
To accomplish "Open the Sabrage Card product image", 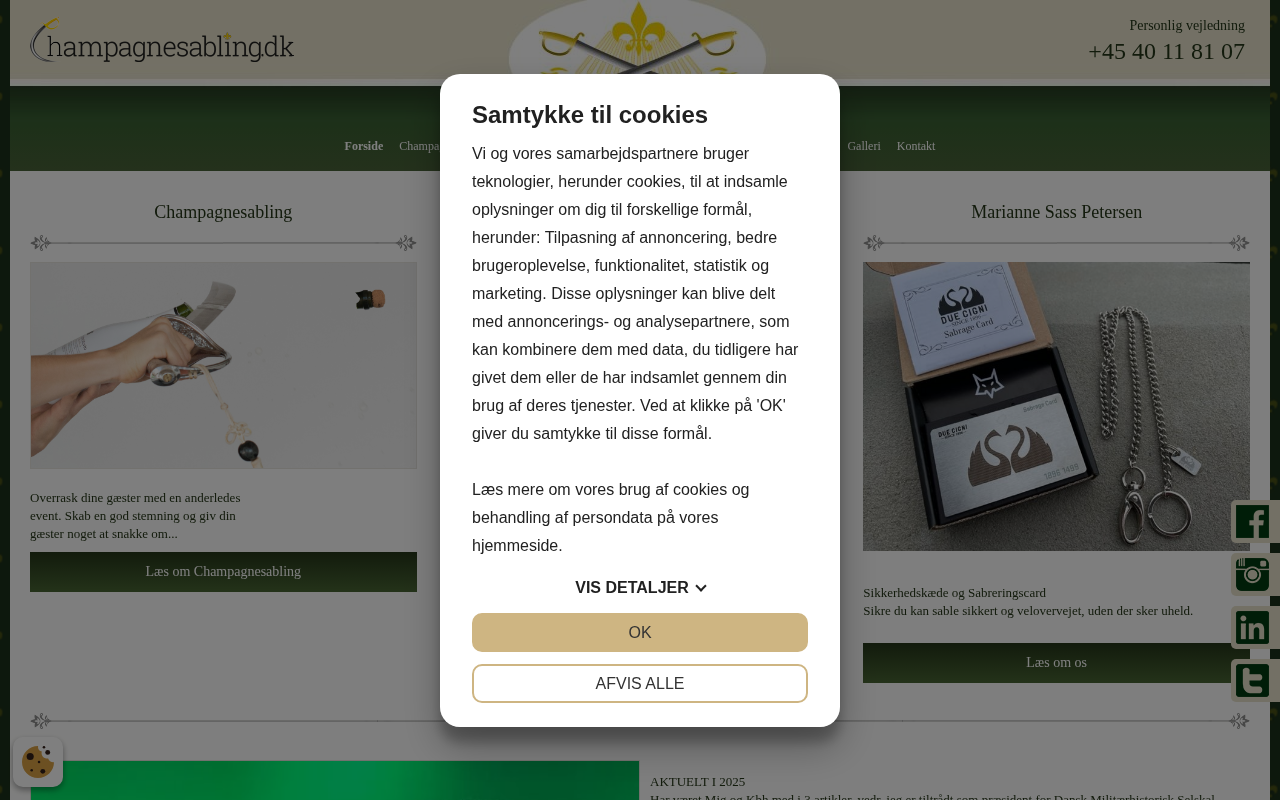I will (1056, 406).
